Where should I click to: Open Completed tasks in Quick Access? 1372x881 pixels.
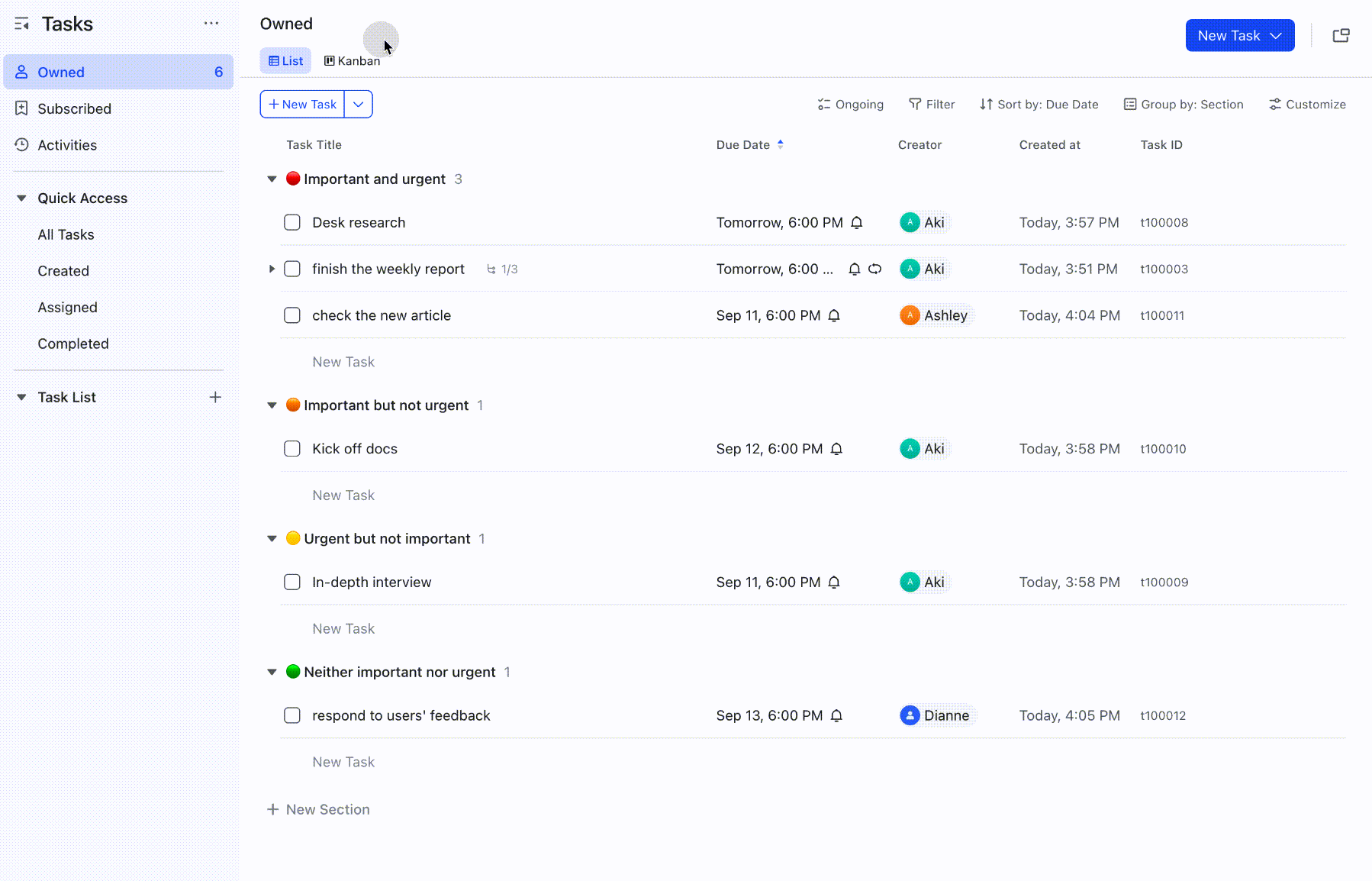click(72, 344)
